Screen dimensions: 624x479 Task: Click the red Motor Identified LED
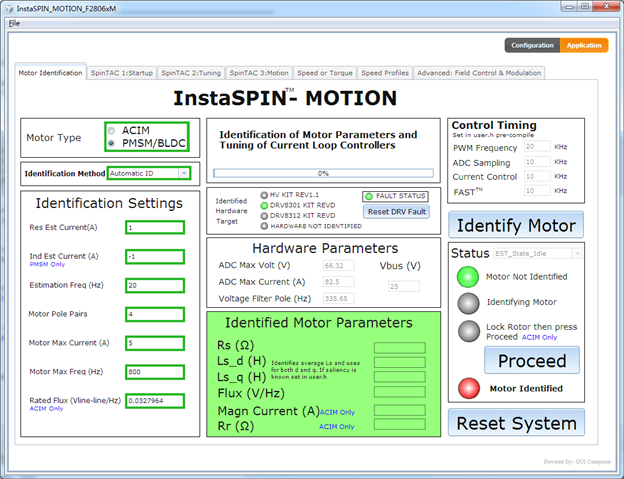click(467, 389)
